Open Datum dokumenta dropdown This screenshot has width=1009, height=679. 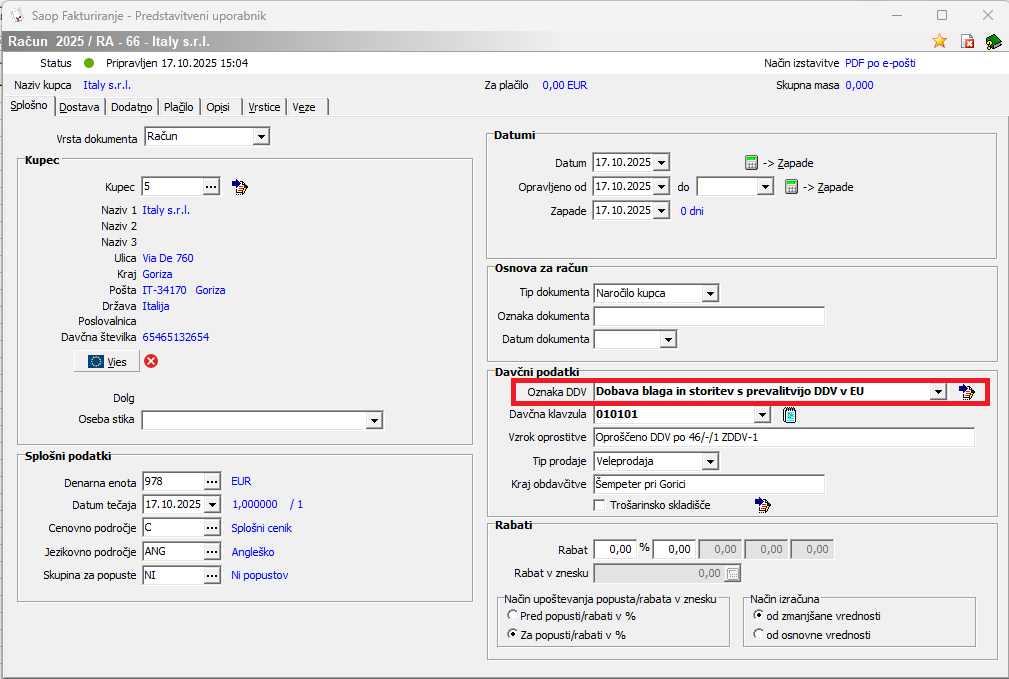click(668, 339)
